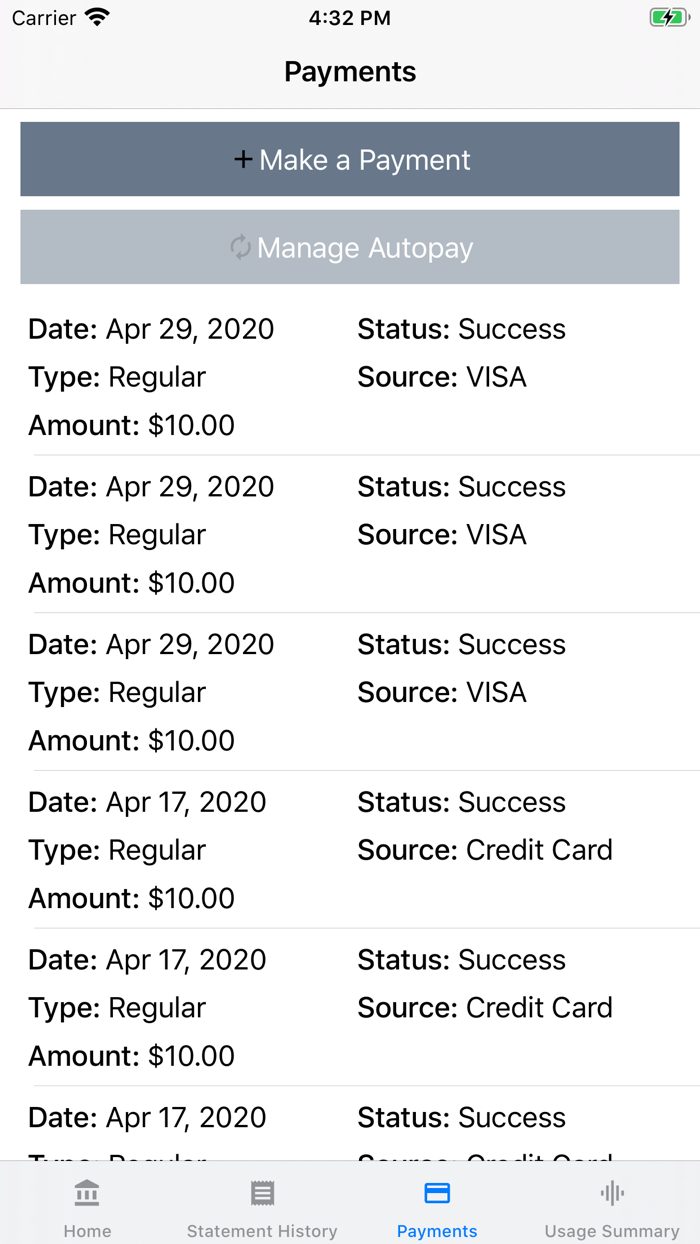Select the third Apr 29, 2020 VISA payment row
The image size is (700, 1244).
pyautogui.click(x=350, y=692)
